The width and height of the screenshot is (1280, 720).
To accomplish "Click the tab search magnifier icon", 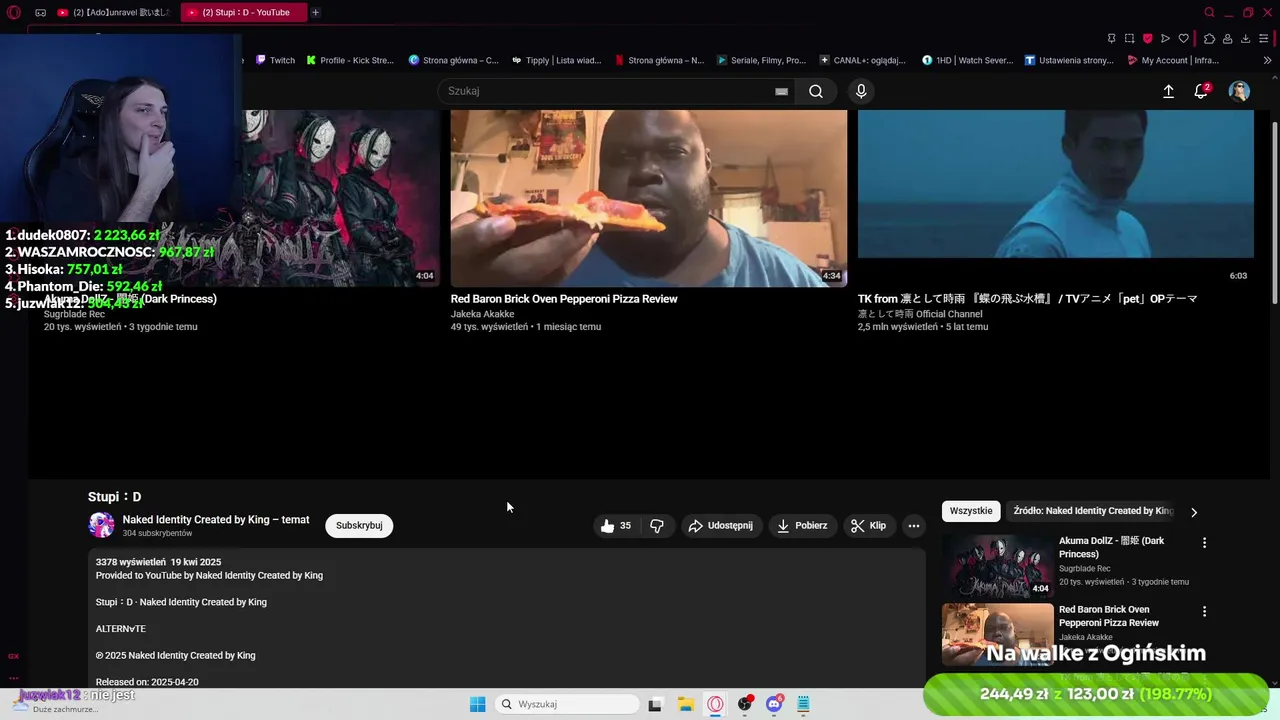I will click(1209, 13).
